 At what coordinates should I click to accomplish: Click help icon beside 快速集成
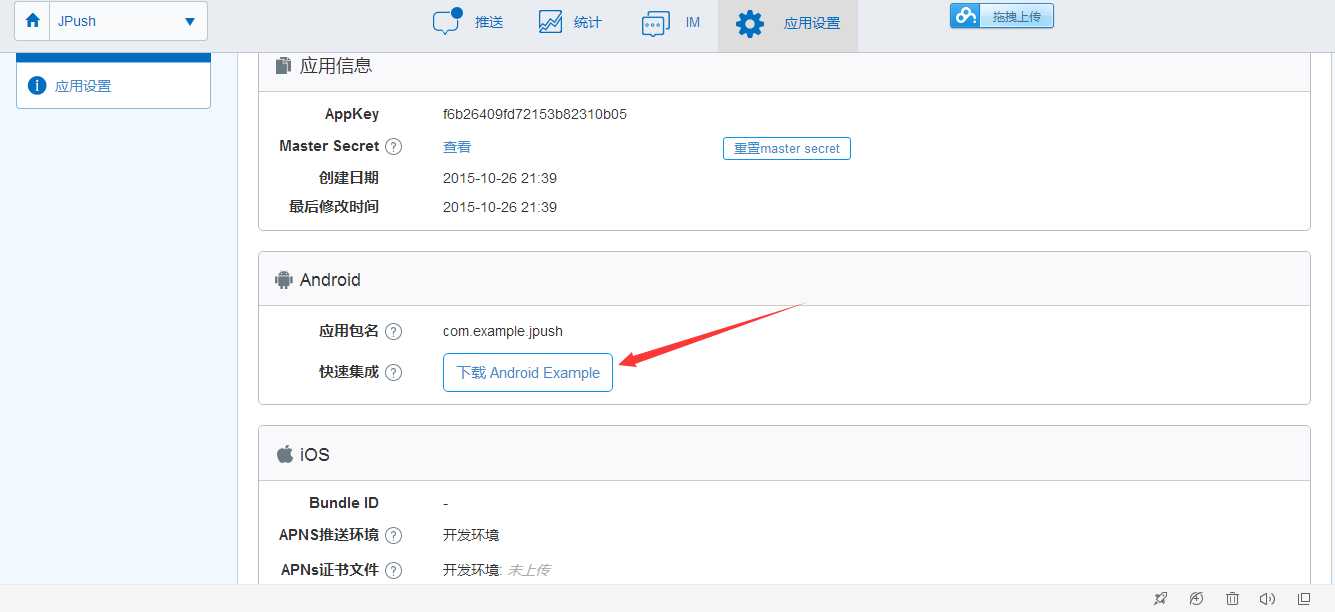[x=394, y=372]
